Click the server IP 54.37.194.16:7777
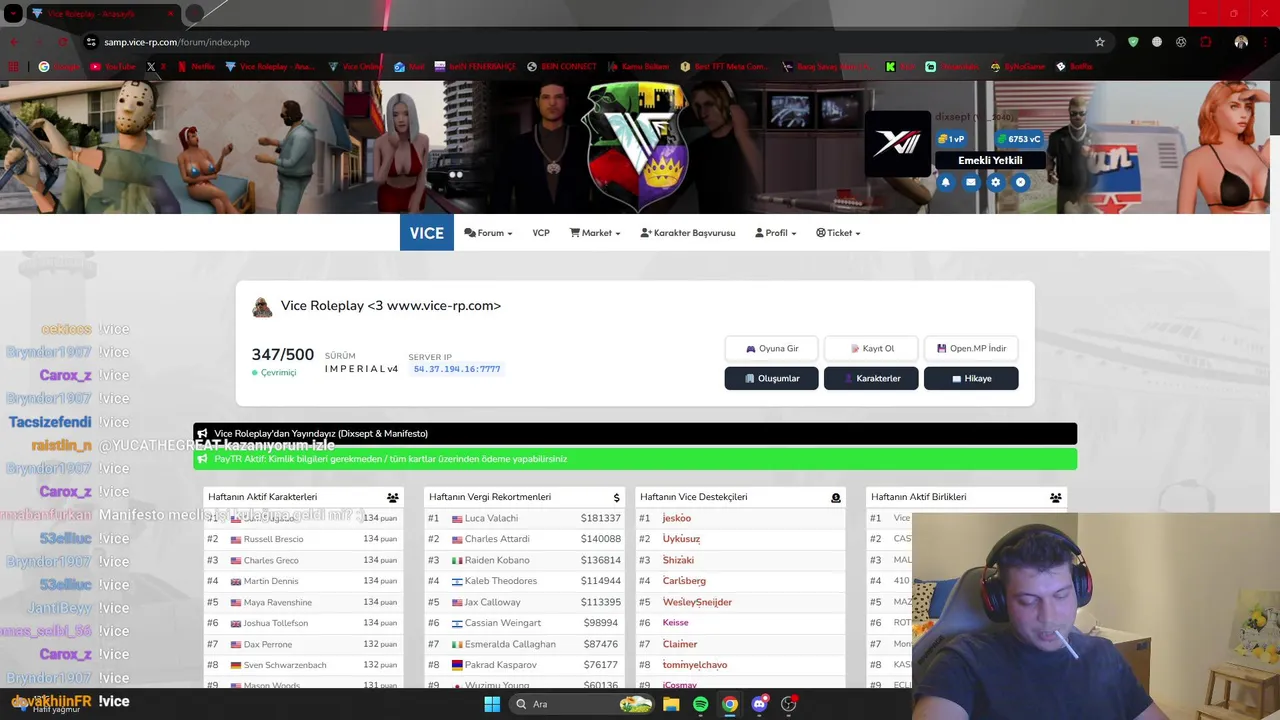The width and height of the screenshot is (1280, 720). pyautogui.click(x=457, y=369)
